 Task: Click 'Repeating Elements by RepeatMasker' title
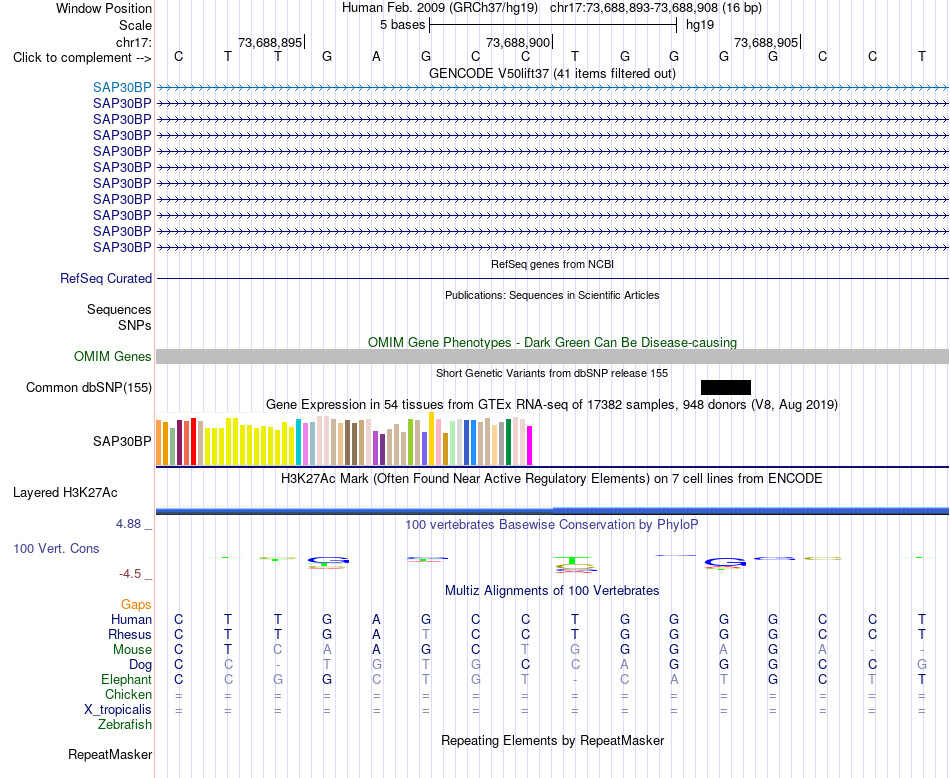coord(552,740)
